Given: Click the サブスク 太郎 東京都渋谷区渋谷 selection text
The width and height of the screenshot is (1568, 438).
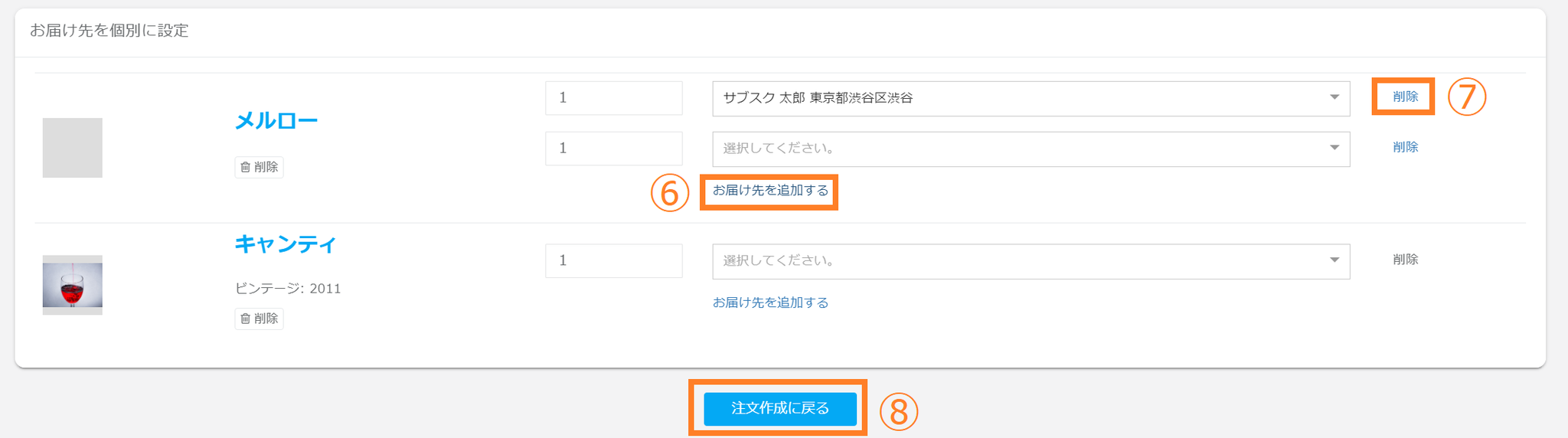Looking at the screenshot, I should pyautogui.click(x=818, y=98).
